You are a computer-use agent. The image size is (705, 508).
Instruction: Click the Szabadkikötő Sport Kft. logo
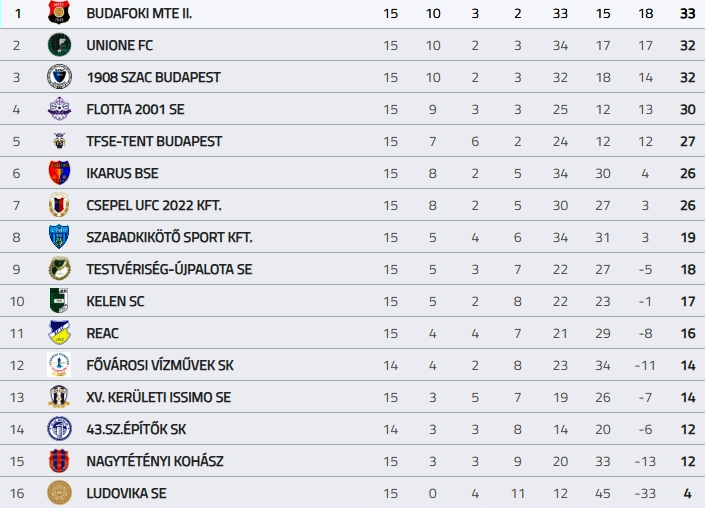tap(59, 237)
